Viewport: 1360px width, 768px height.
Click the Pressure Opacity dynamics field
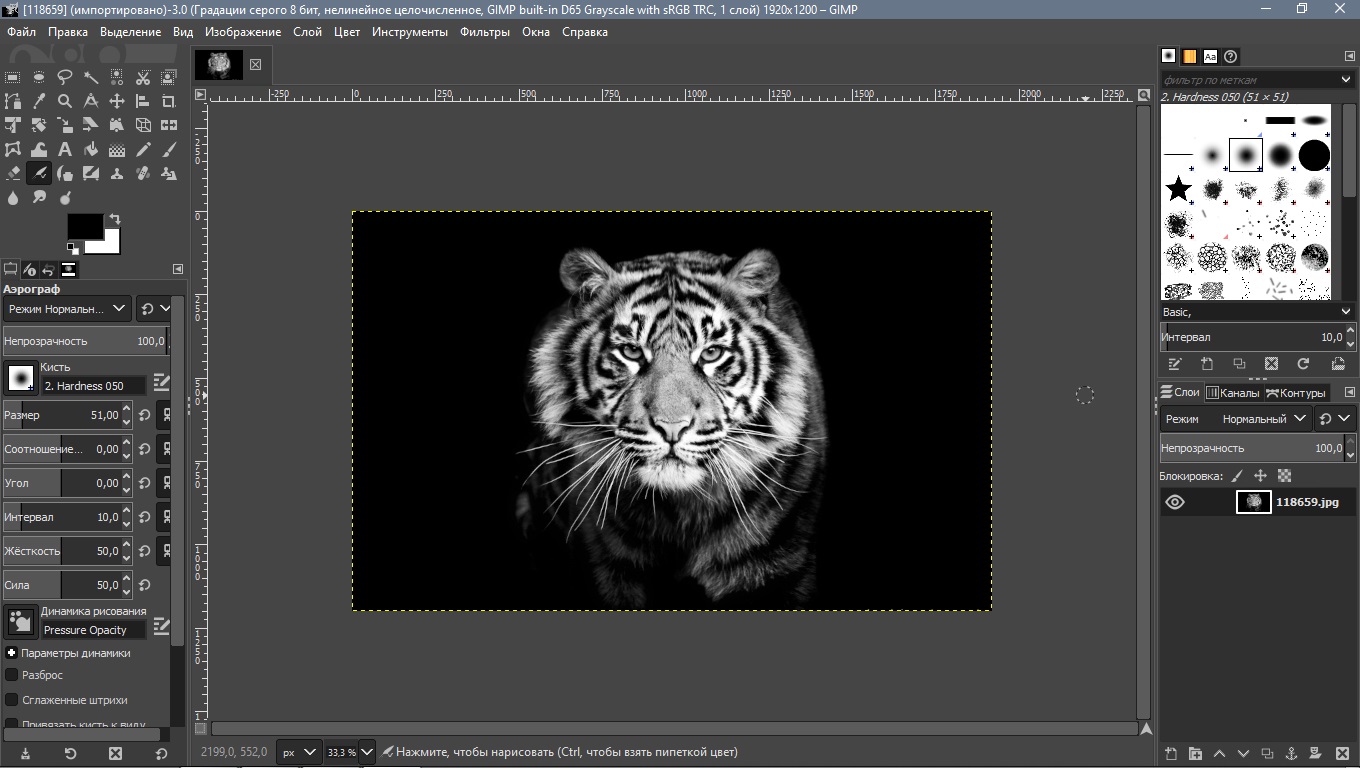click(x=93, y=630)
